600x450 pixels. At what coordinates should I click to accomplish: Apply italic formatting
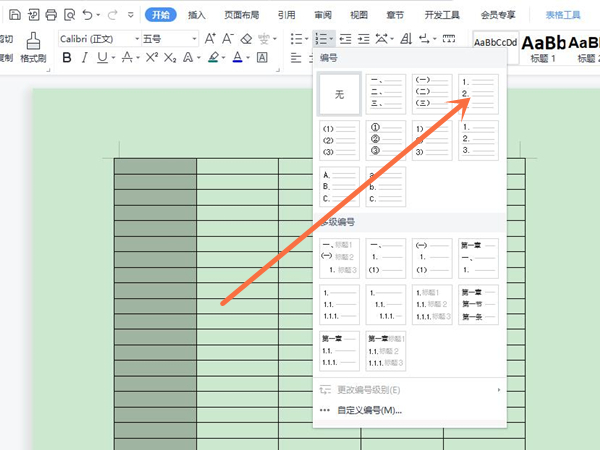tap(85, 58)
